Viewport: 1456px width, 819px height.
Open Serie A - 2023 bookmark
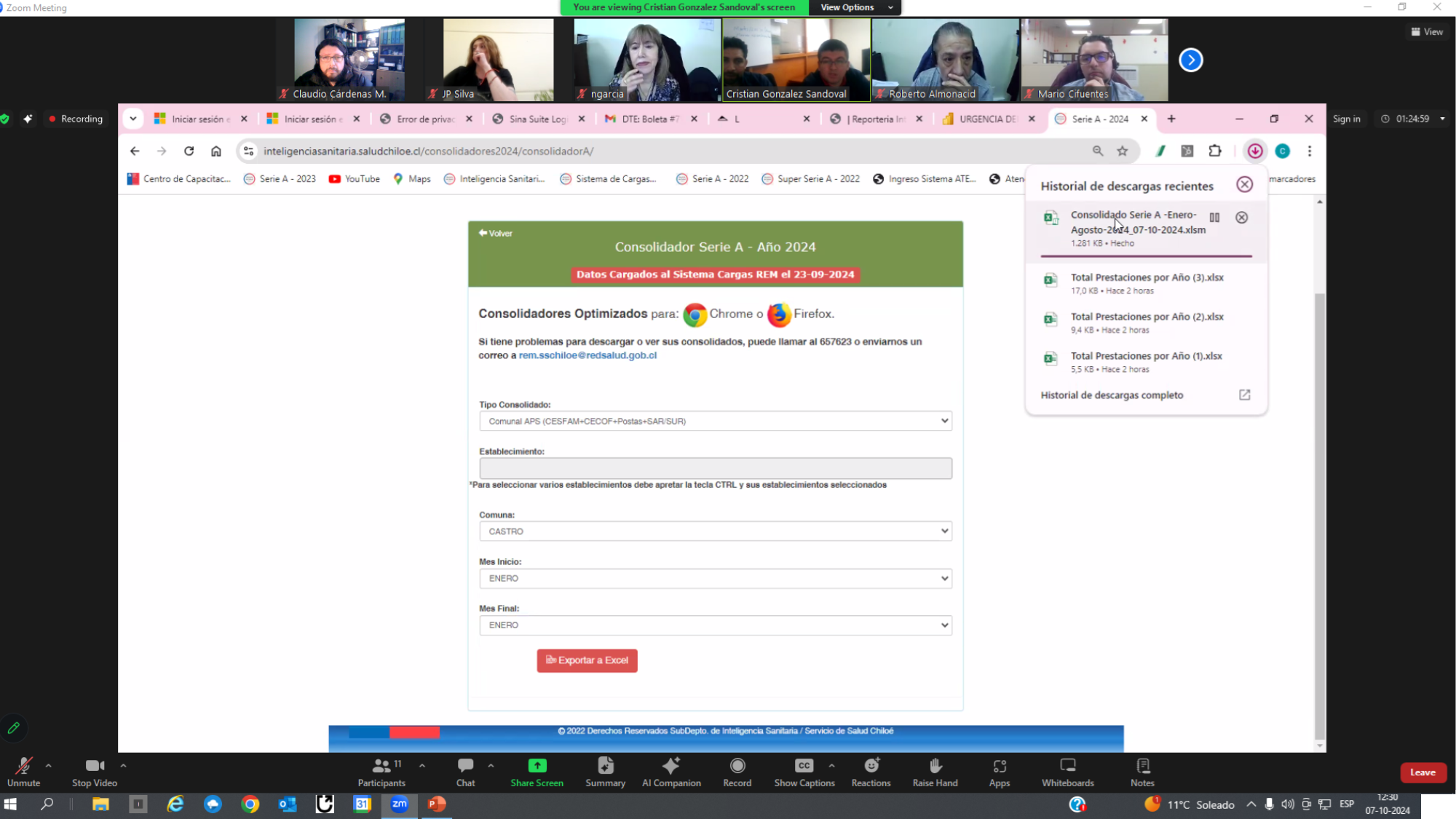point(280,179)
